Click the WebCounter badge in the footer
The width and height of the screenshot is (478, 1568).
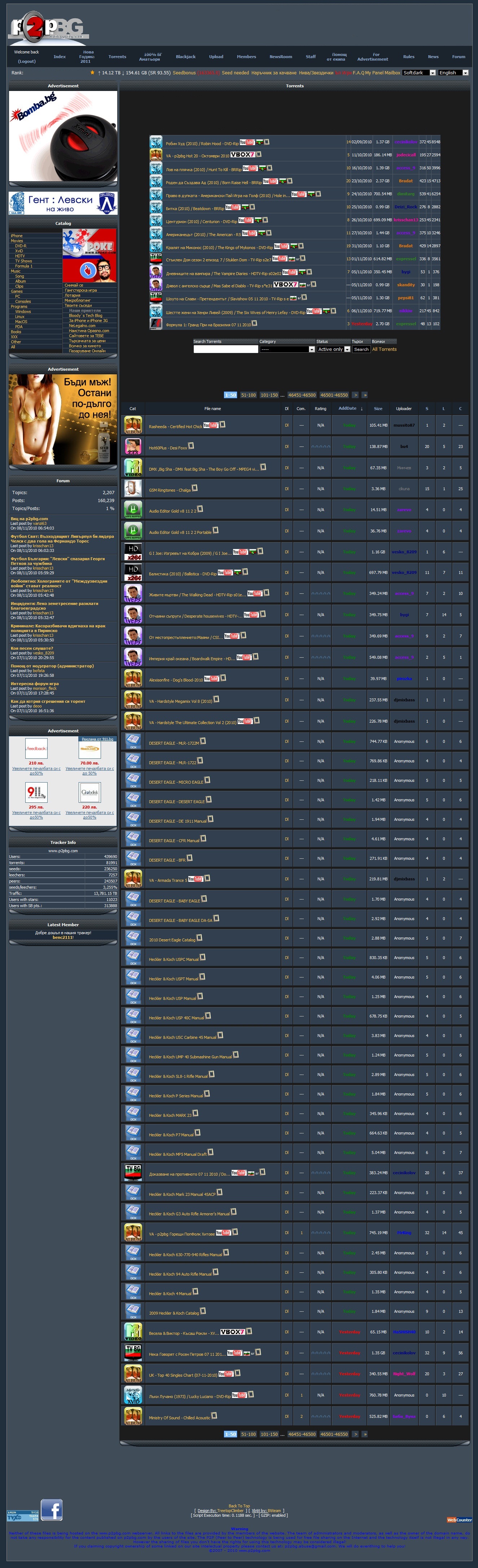[x=459, y=1520]
